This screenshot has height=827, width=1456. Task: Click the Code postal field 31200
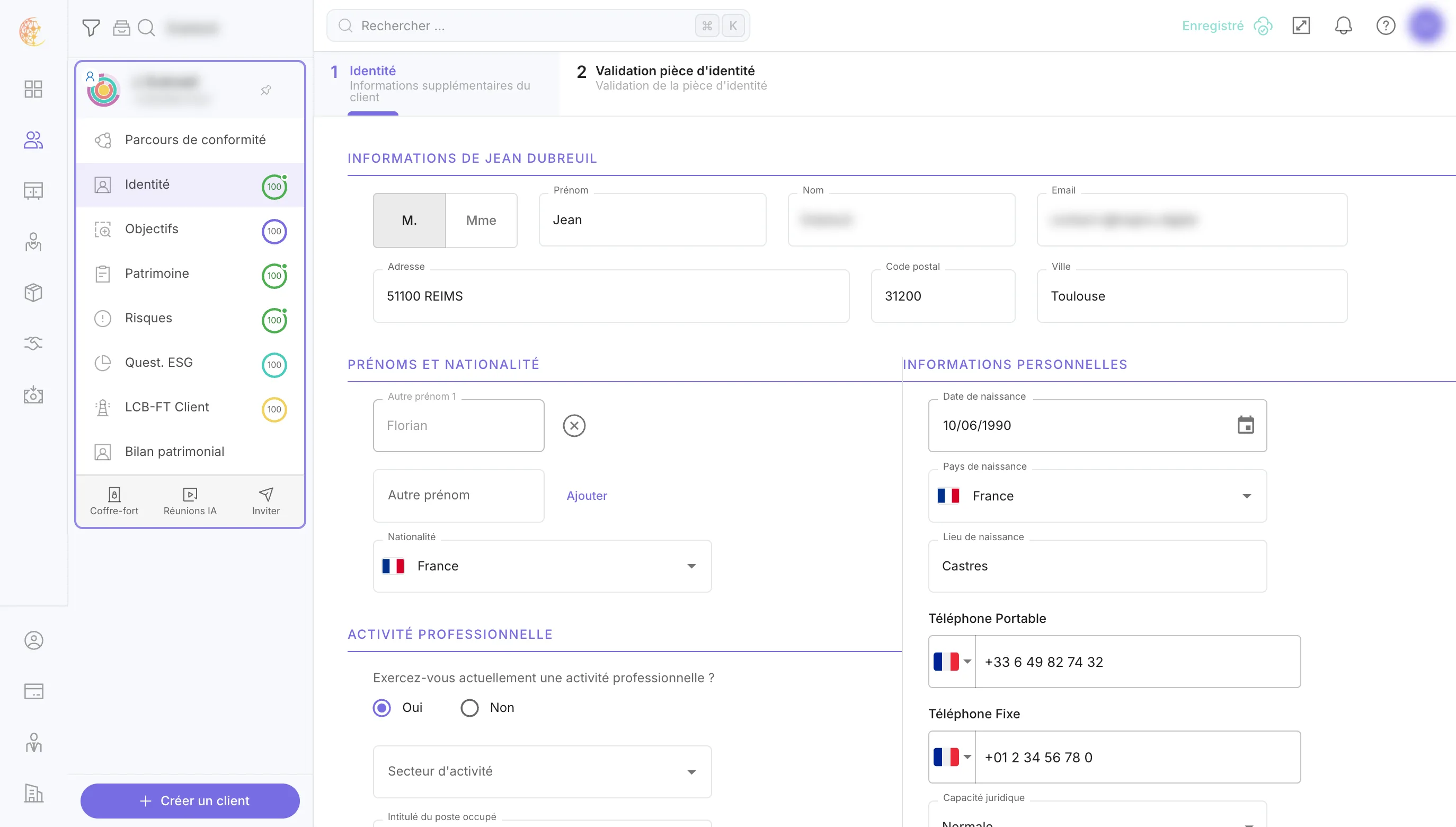943,296
